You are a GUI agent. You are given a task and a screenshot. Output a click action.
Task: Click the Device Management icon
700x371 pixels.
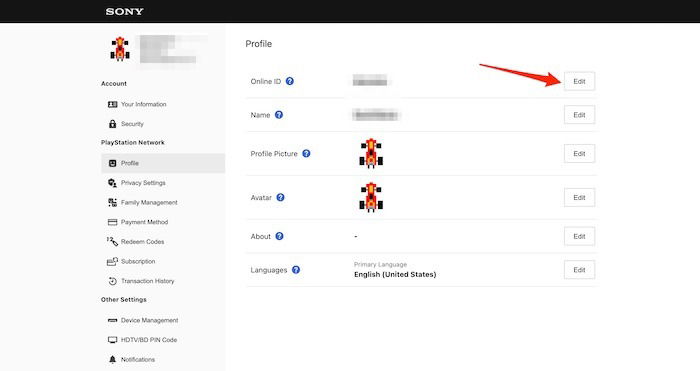click(112, 320)
